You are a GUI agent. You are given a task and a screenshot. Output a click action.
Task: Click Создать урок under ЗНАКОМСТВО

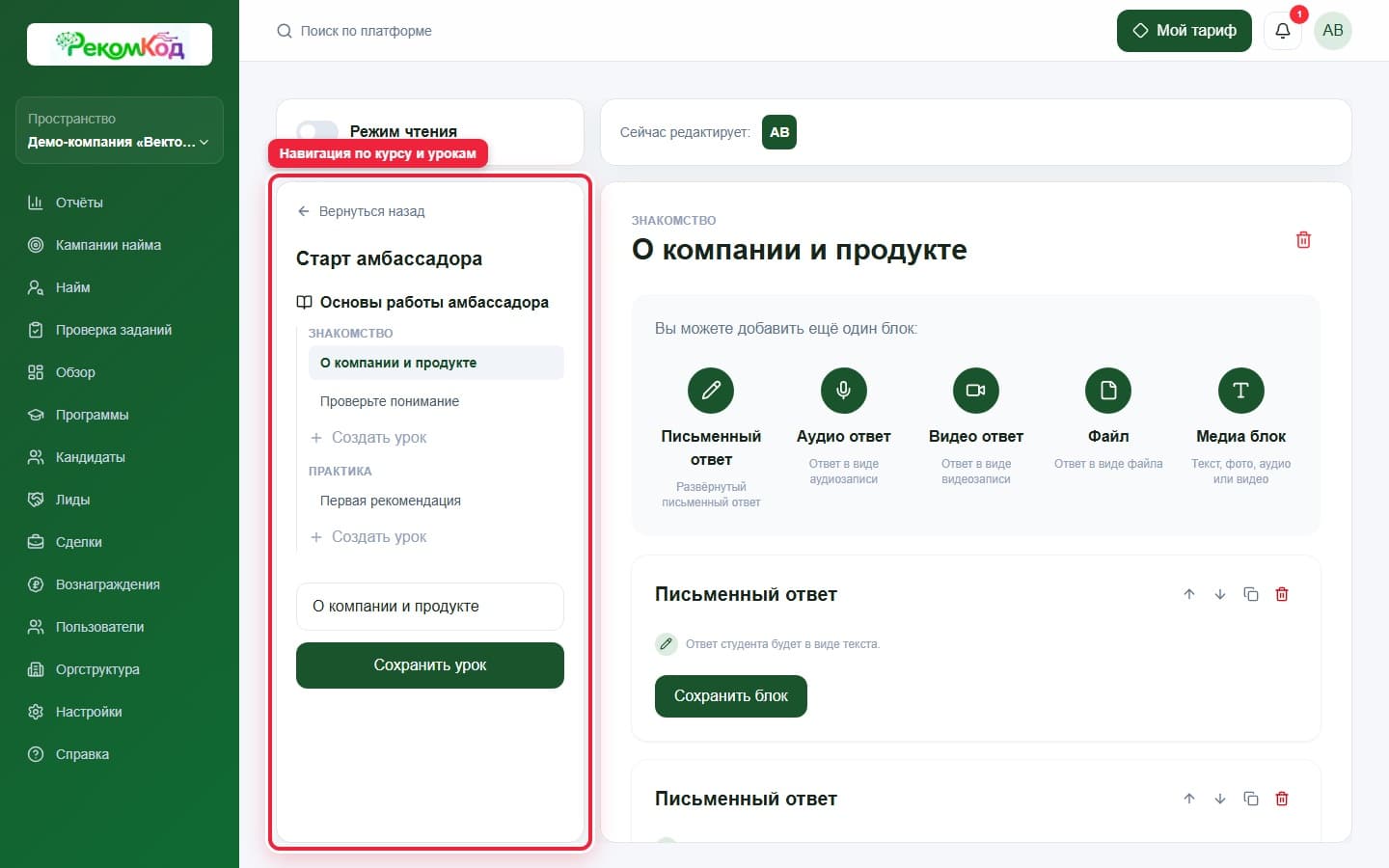coord(368,438)
